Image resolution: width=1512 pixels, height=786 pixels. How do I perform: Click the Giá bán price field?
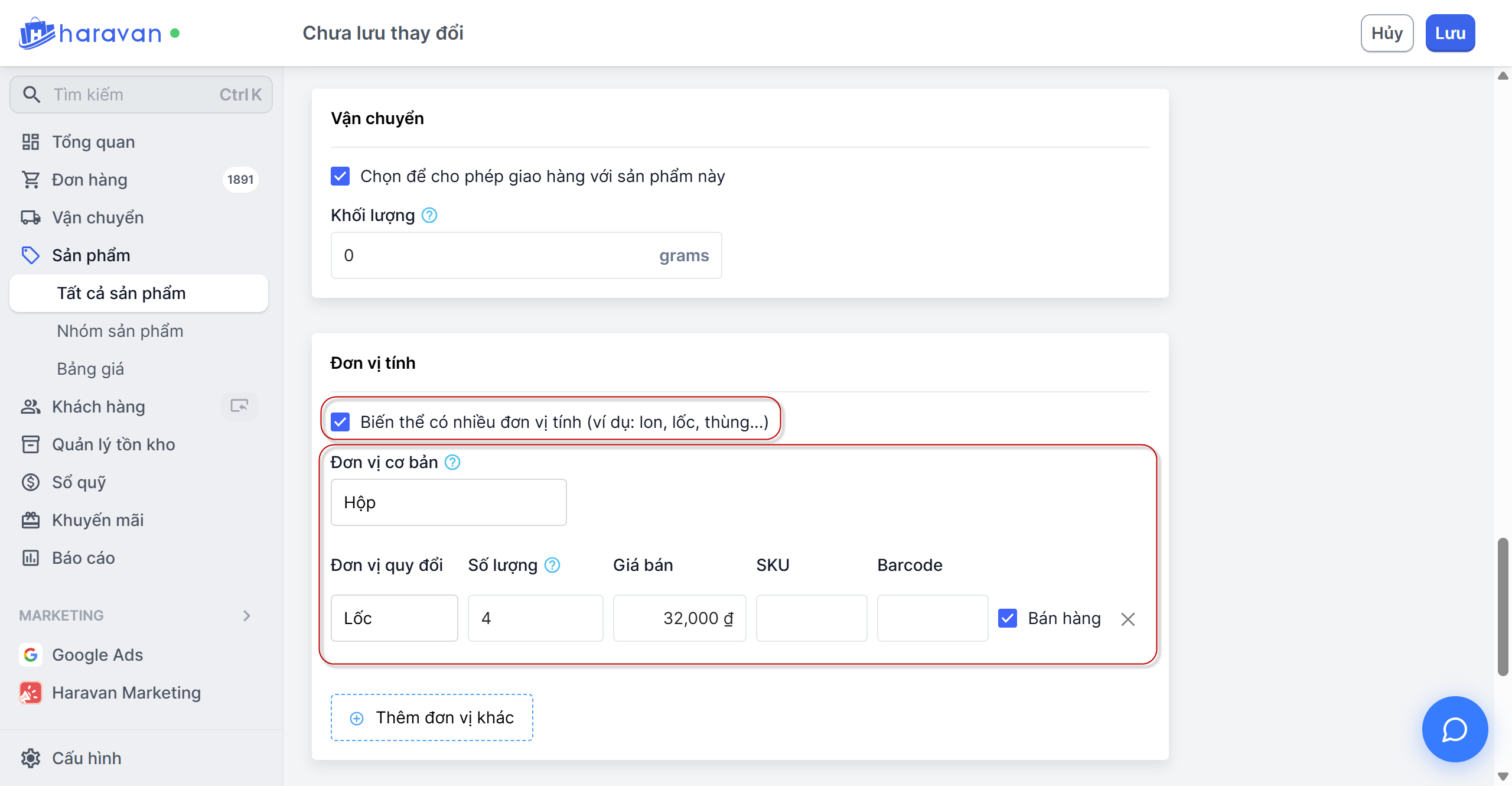click(x=679, y=618)
